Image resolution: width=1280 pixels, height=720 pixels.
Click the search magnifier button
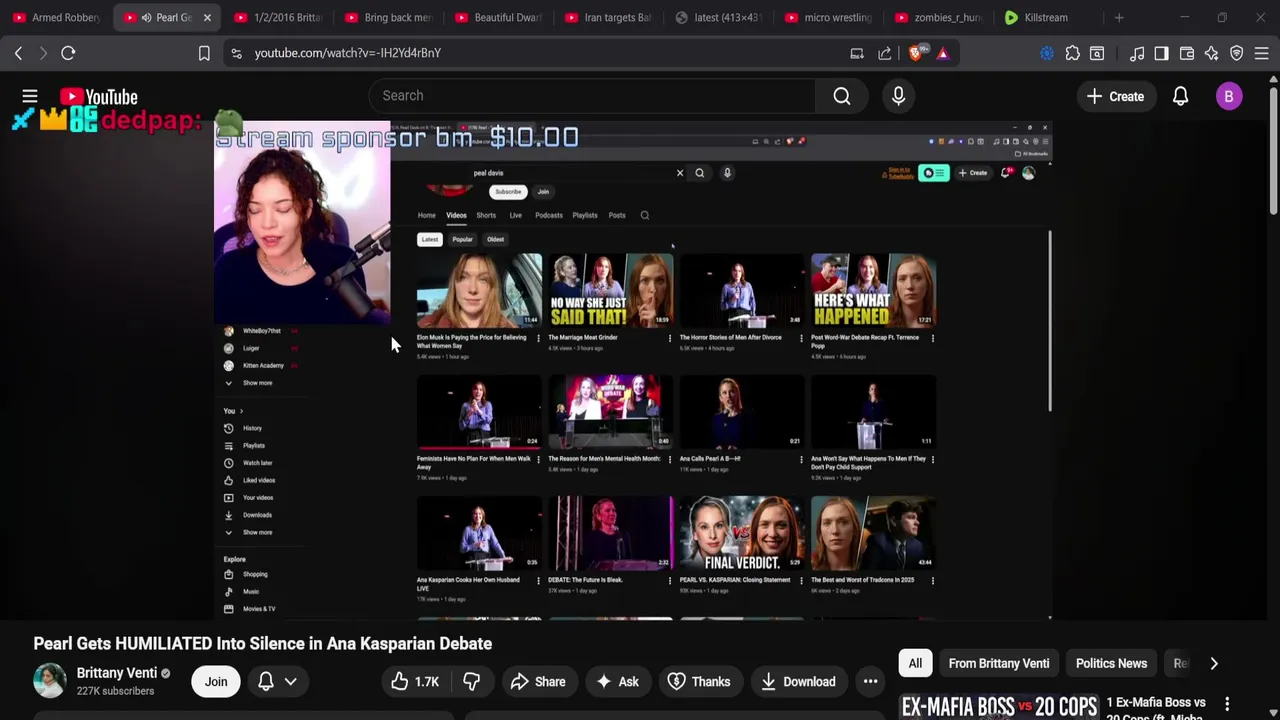pos(842,96)
